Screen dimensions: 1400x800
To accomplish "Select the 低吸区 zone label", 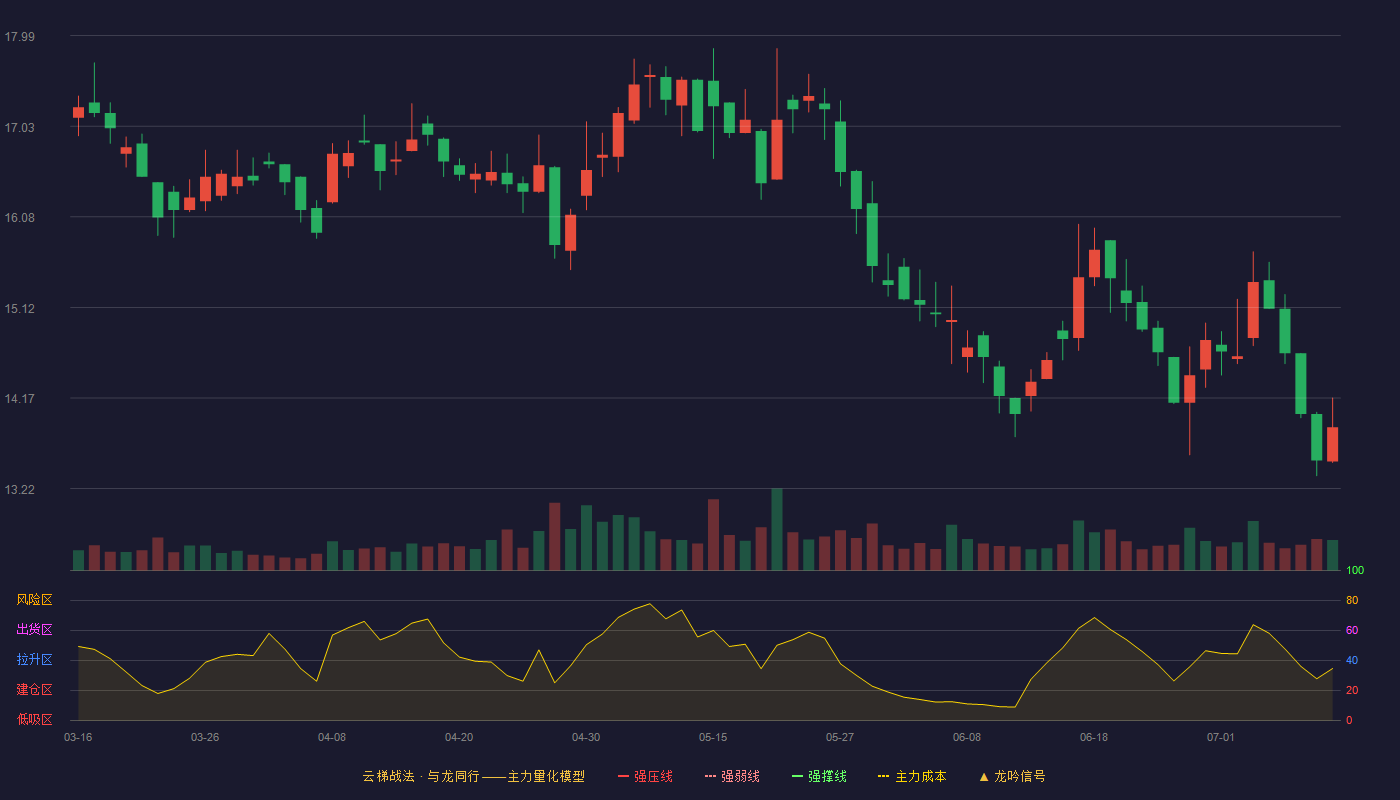I will click(x=34, y=719).
